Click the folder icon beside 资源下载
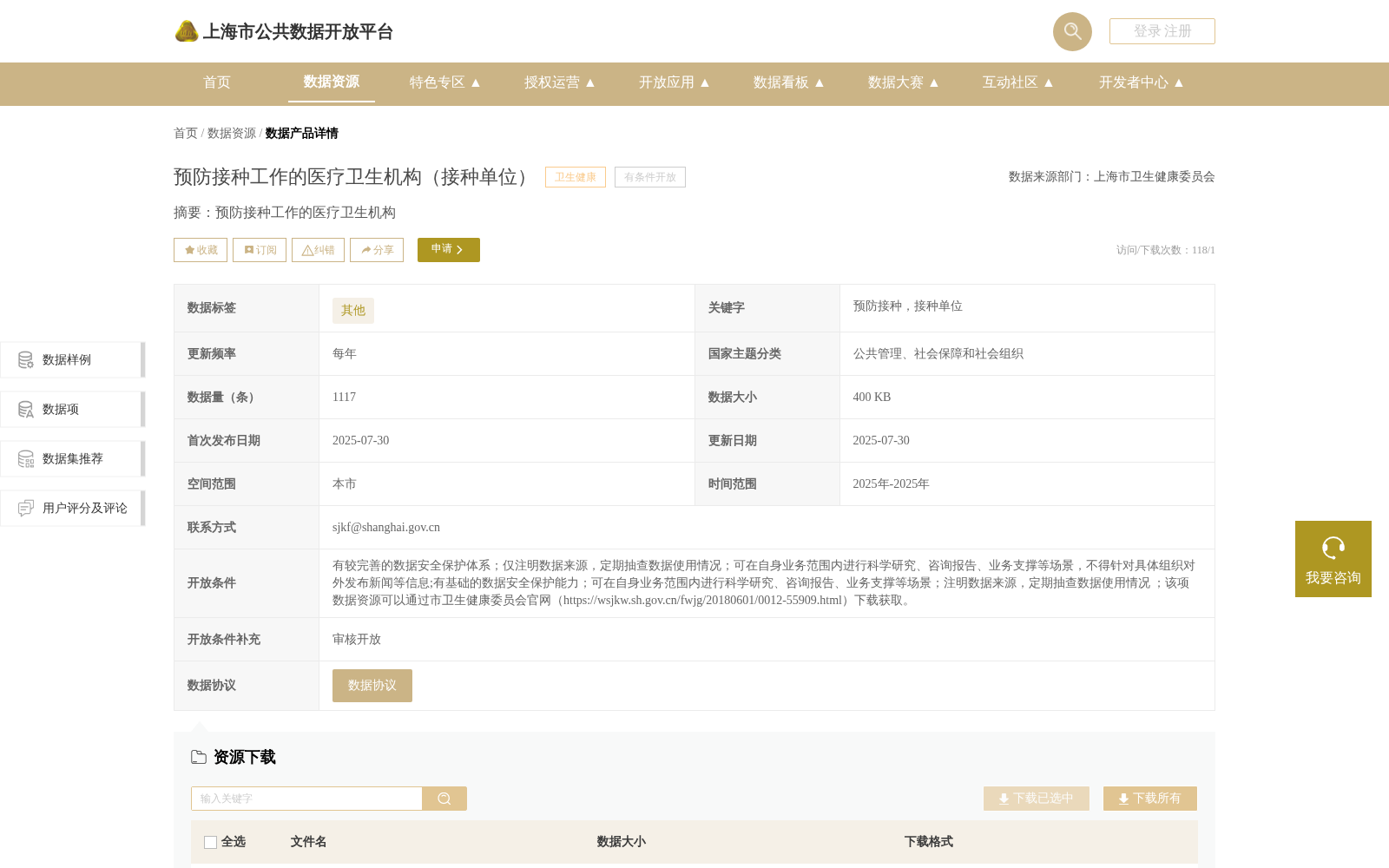This screenshot has width=1389, height=868. [x=199, y=757]
